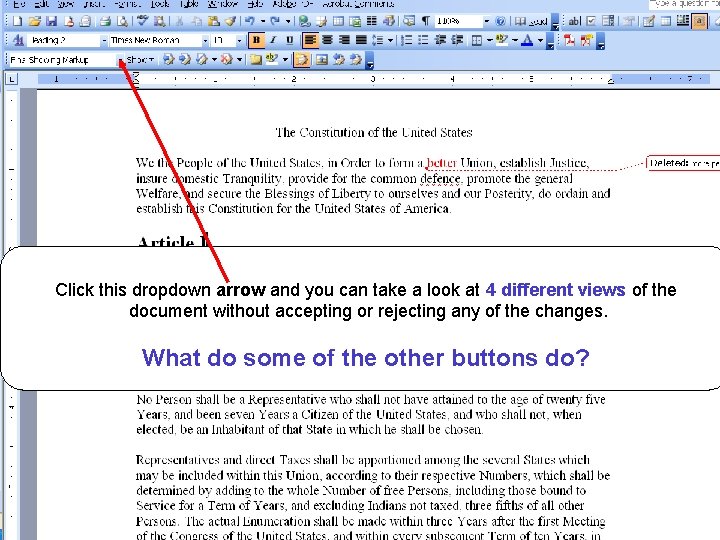
Task: Open the zoom percentage dropdown
Action: (486, 21)
